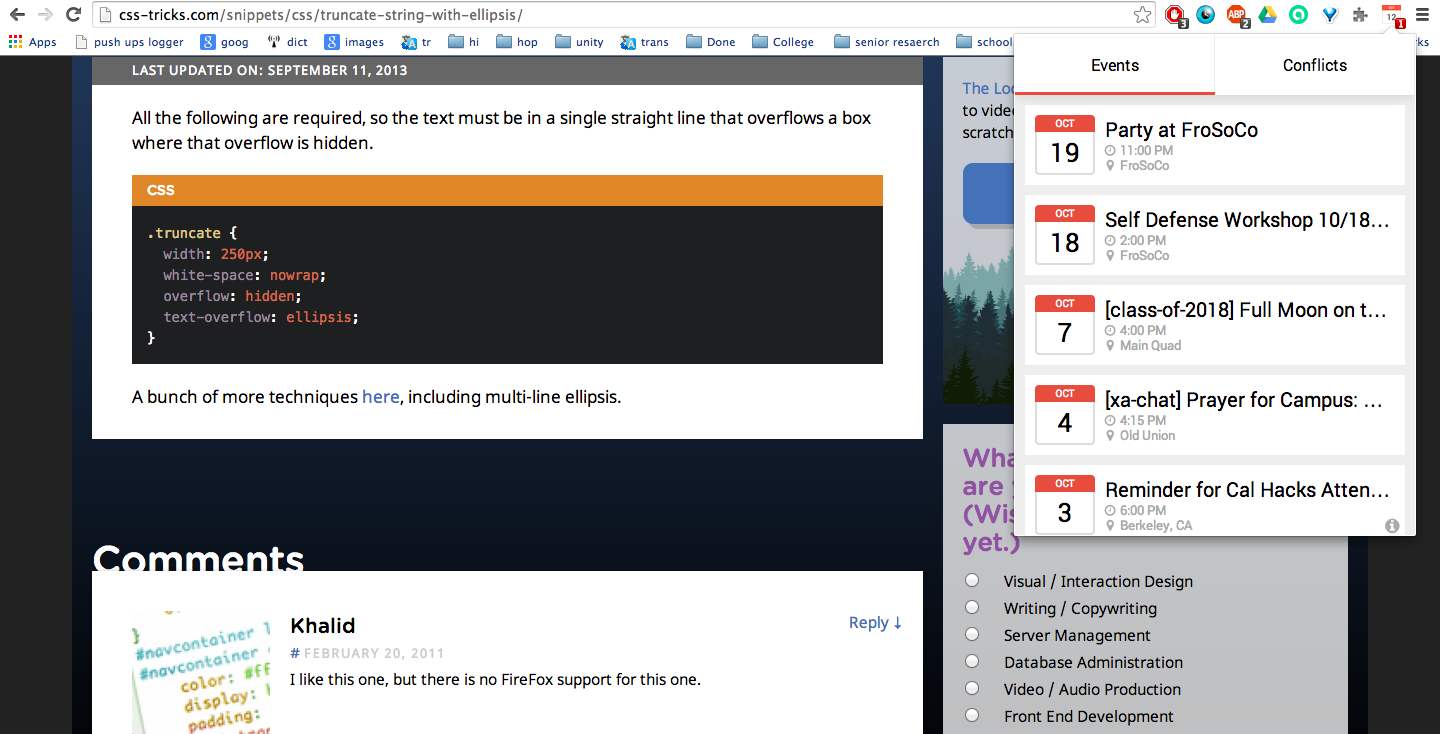Open the Chrome hamburger menu
The width and height of the screenshot is (1440, 734).
[1422, 15]
